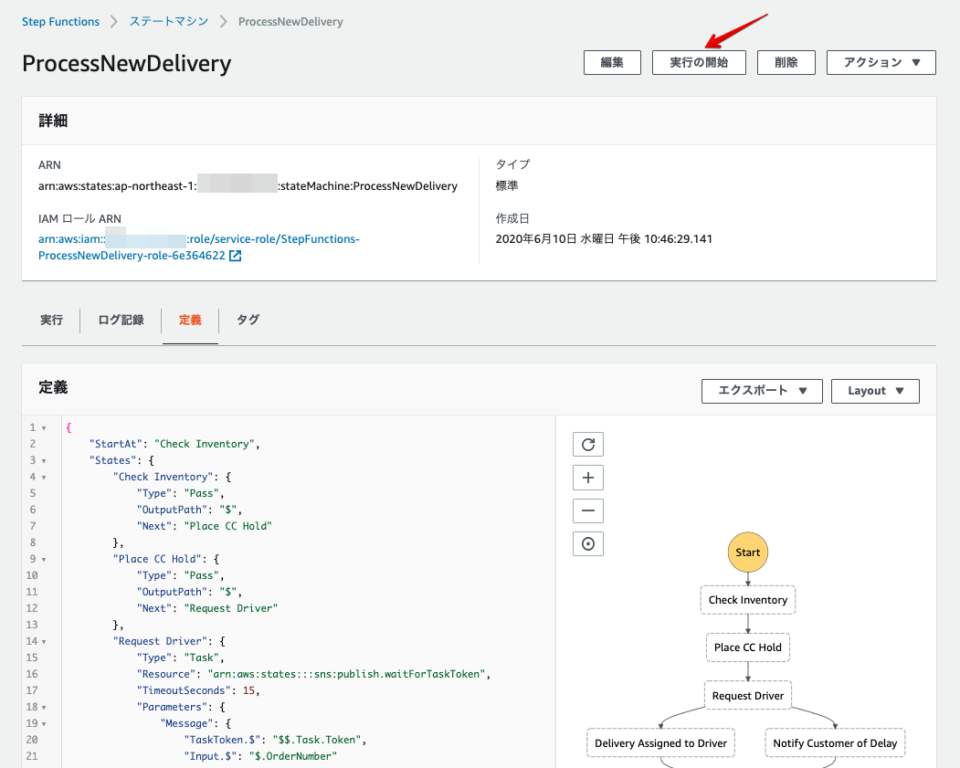Switch to the 実行 tab
This screenshot has height=768, width=960.
click(x=51, y=320)
